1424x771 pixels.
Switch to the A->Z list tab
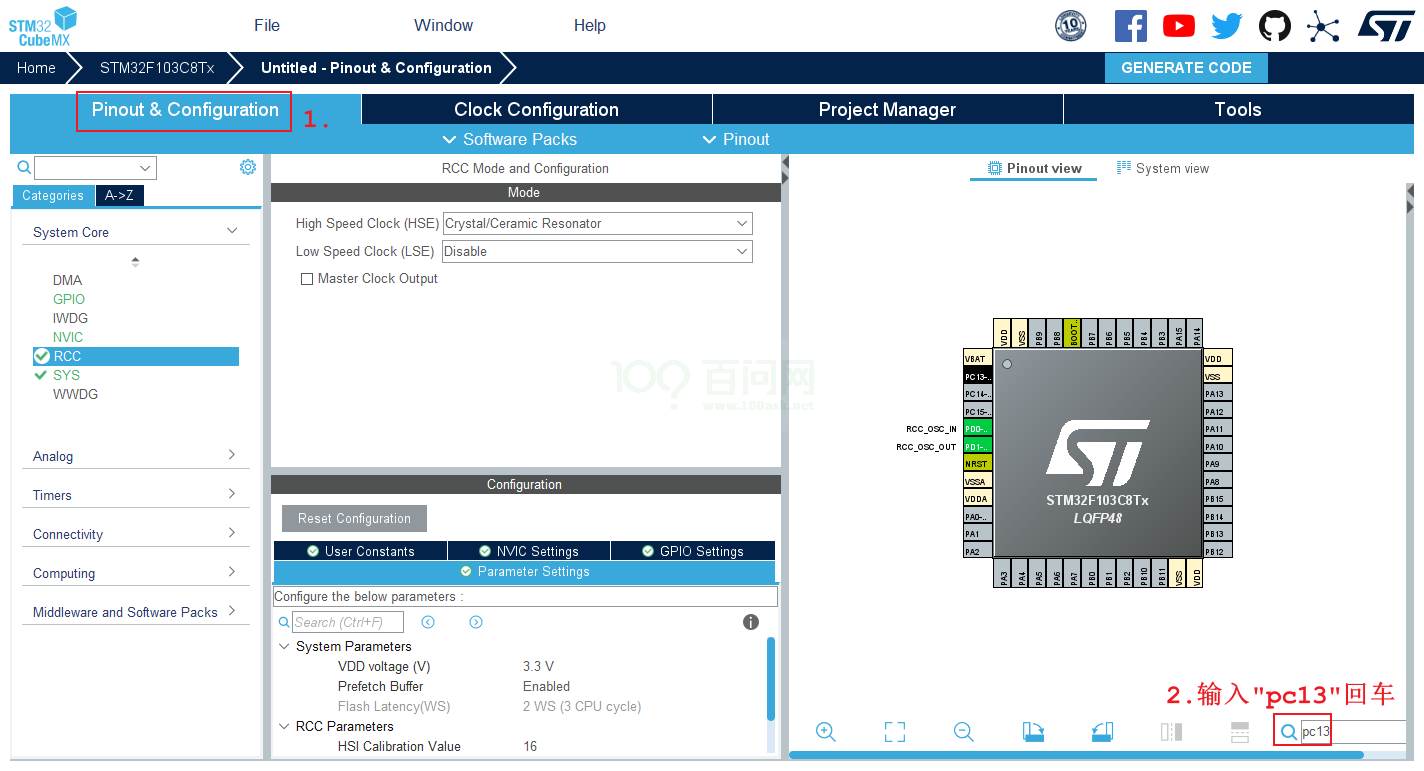coord(120,196)
